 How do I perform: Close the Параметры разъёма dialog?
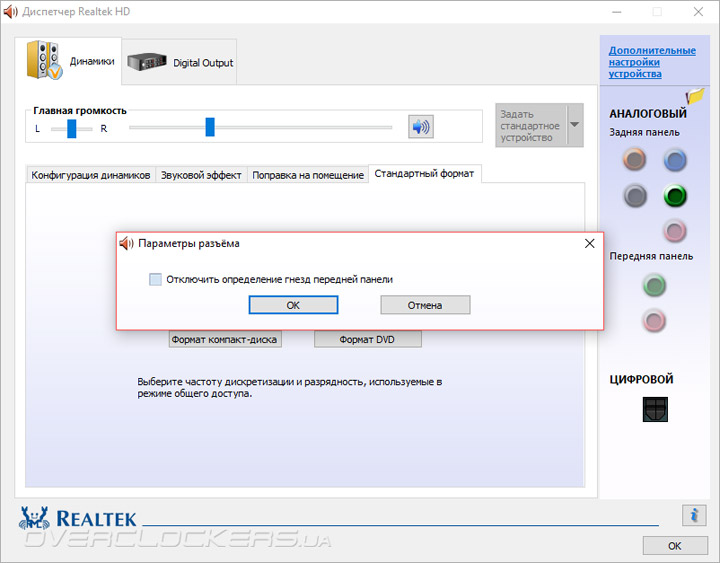(x=590, y=243)
